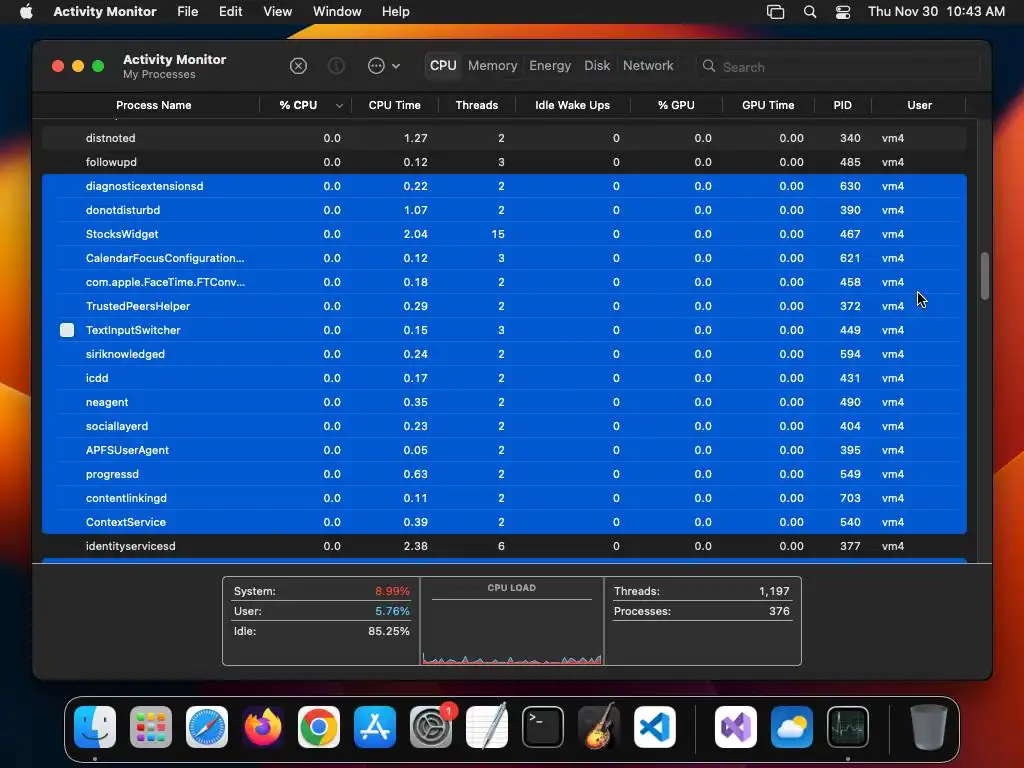Open Visual Studio Code from Dock
Image resolution: width=1024 pixels, height=768 pixels.
tap(655, 727)
